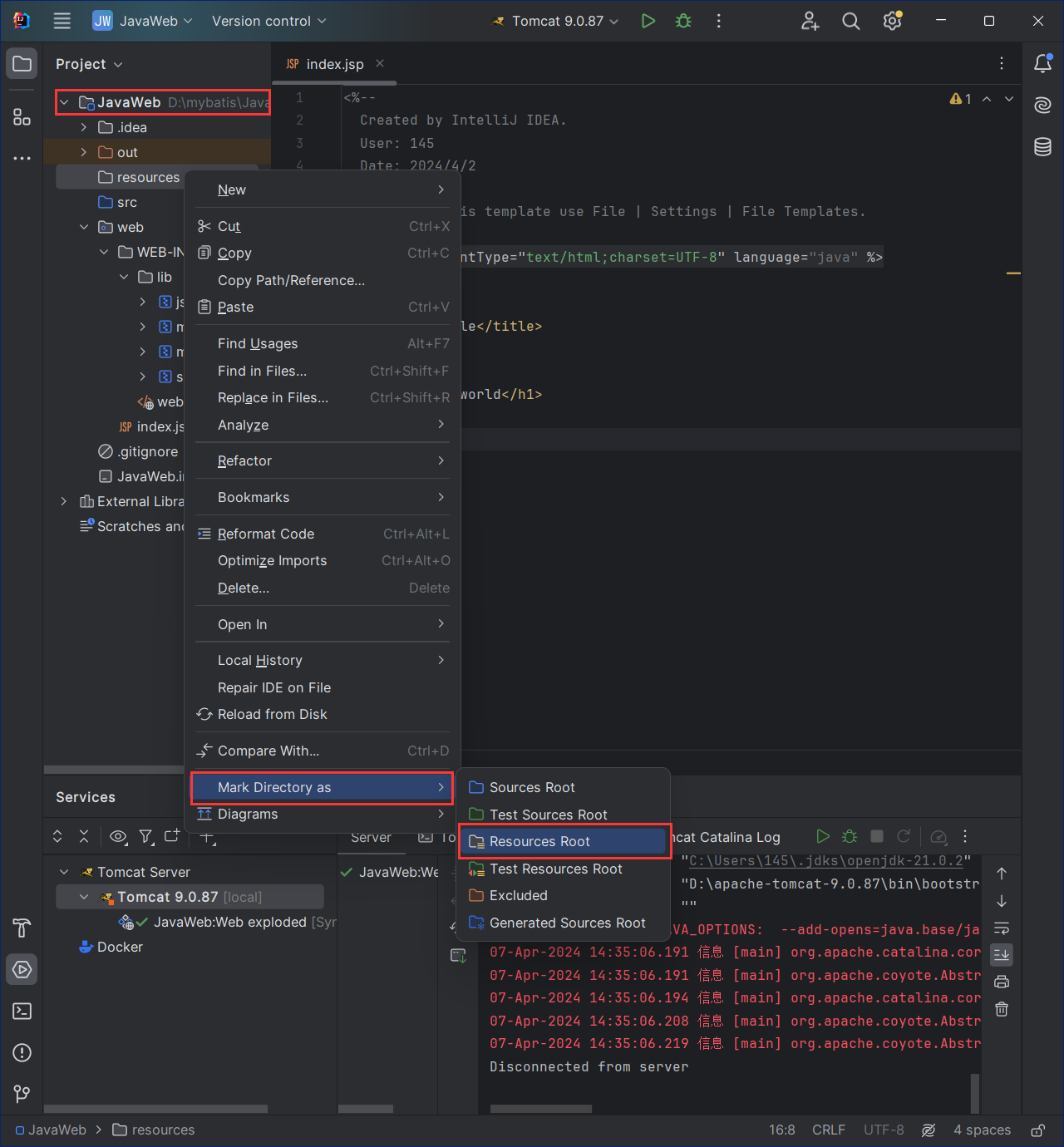Run the Tomcat 9.0.87 configuration
This screenshot has width=1064, height=1147.
648,21
